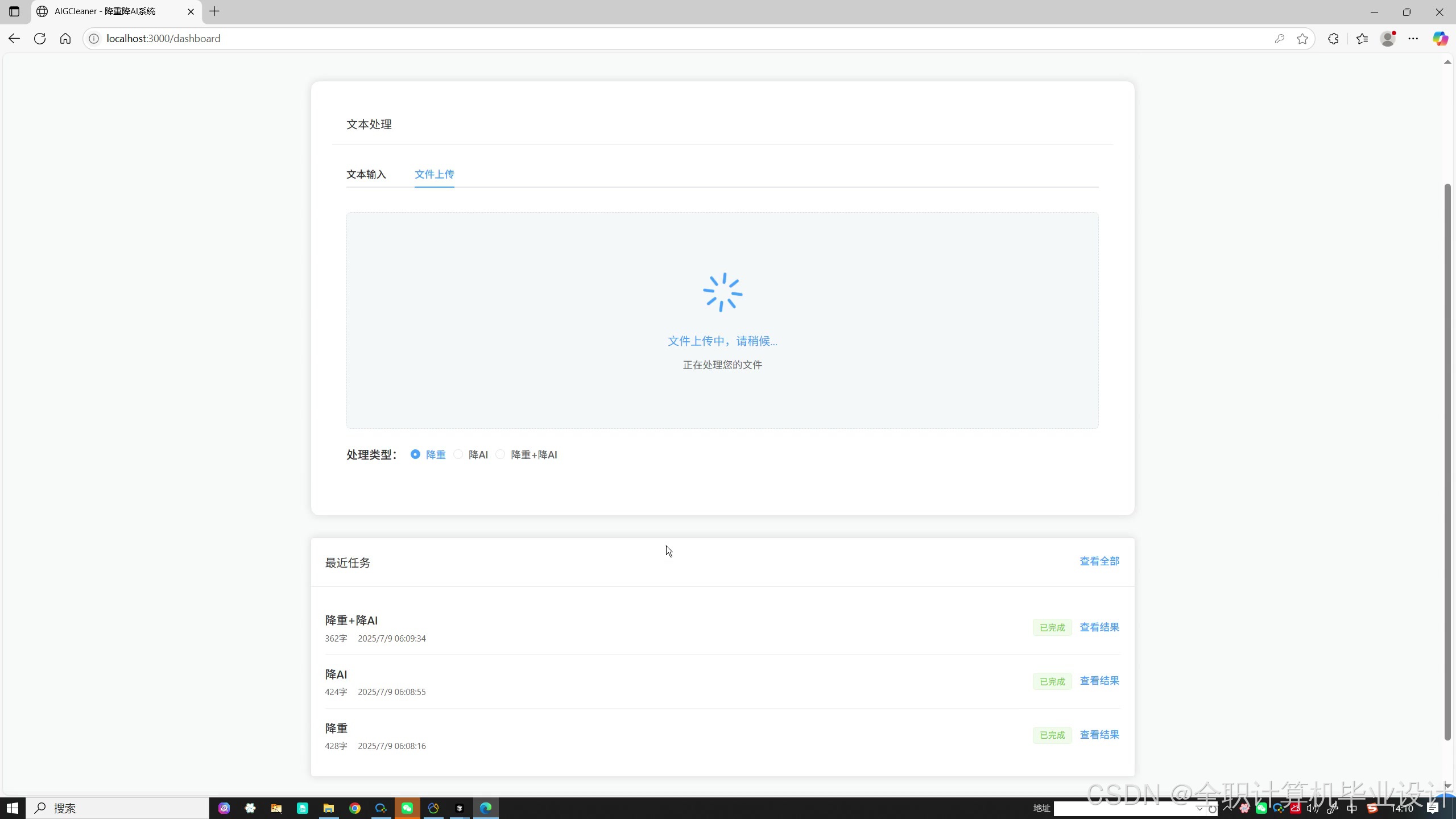1456x819 pixels.
Task: Switch to the 文件上传 tab
Action: (434, 174)
